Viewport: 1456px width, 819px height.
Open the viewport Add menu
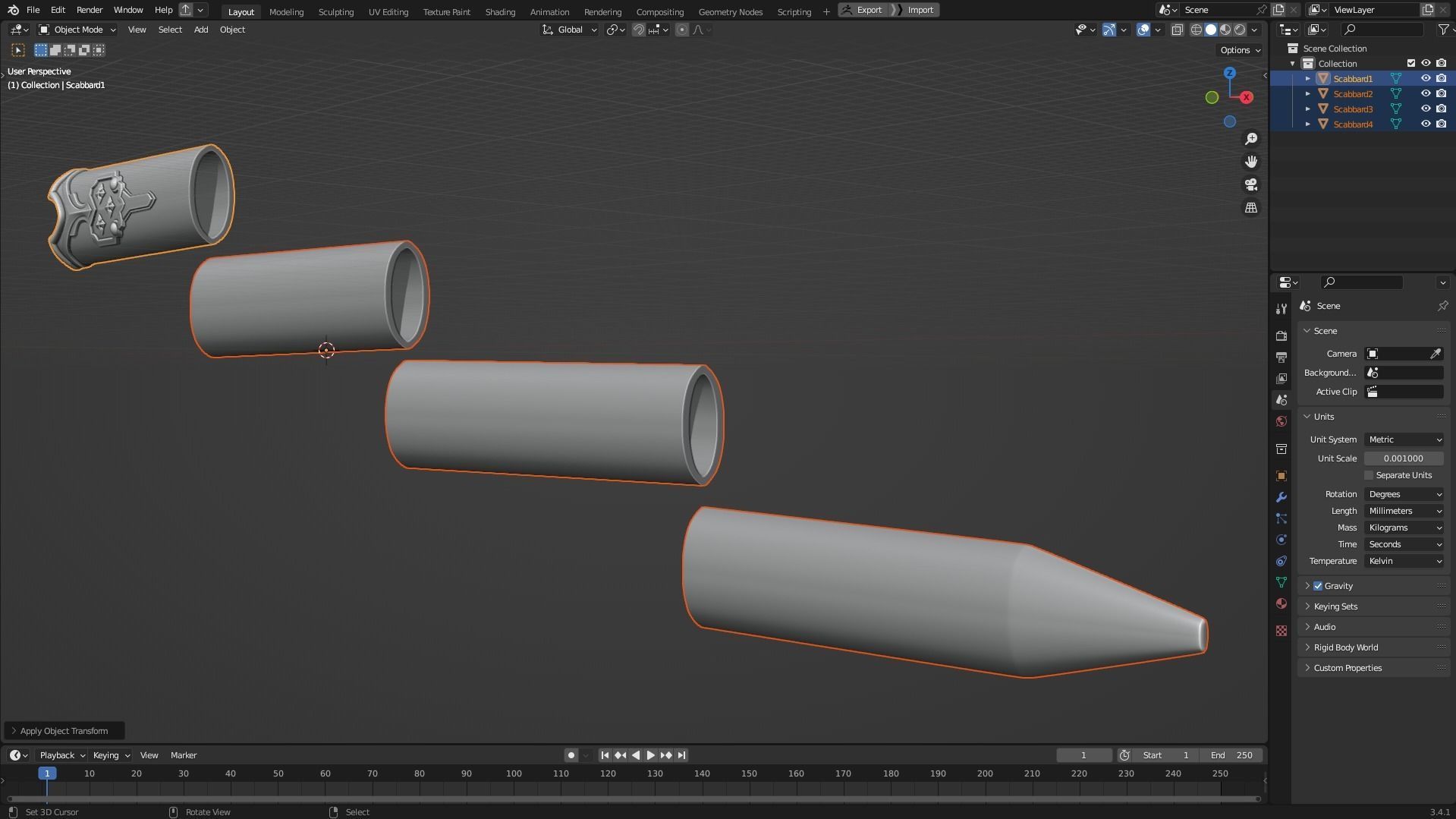(200, 30)
